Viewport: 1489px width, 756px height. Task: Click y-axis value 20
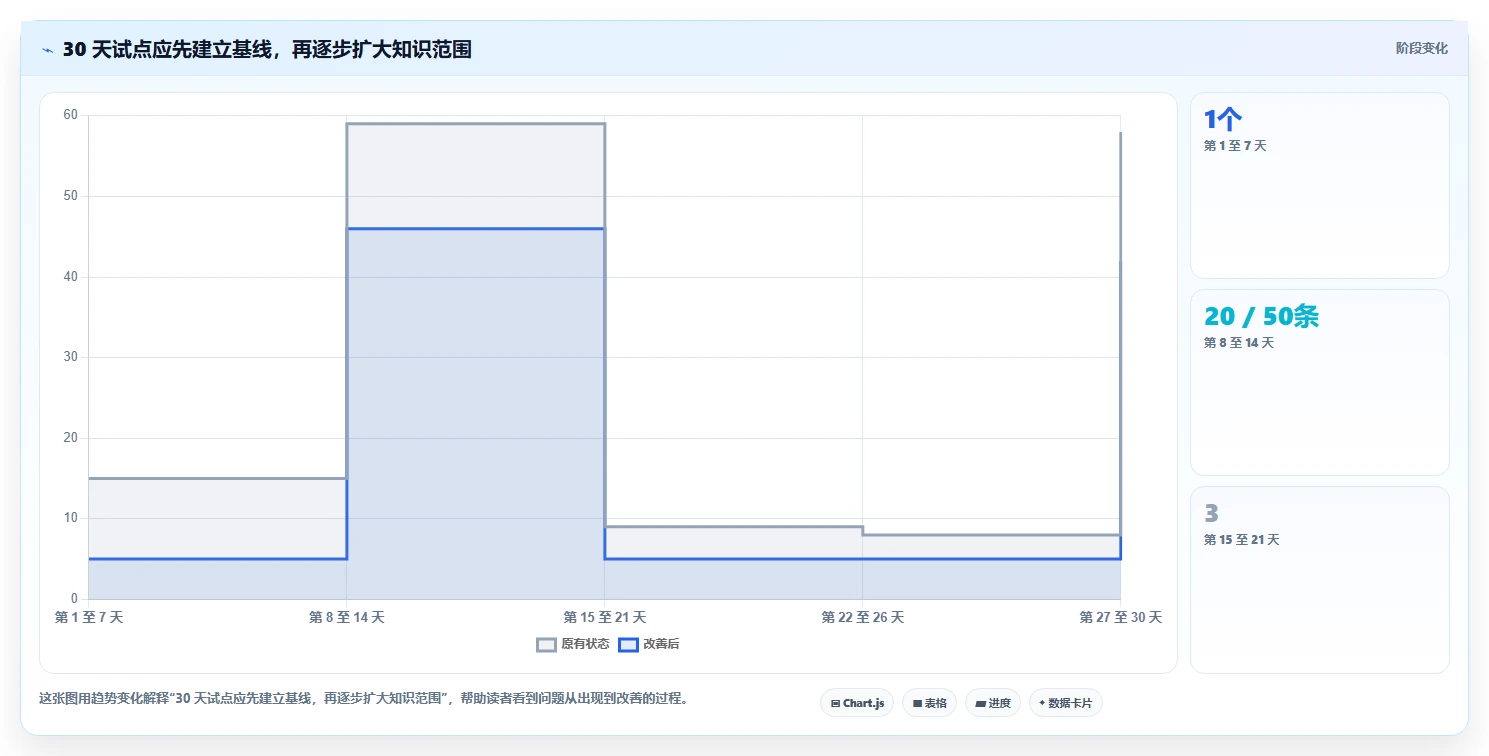70,438
